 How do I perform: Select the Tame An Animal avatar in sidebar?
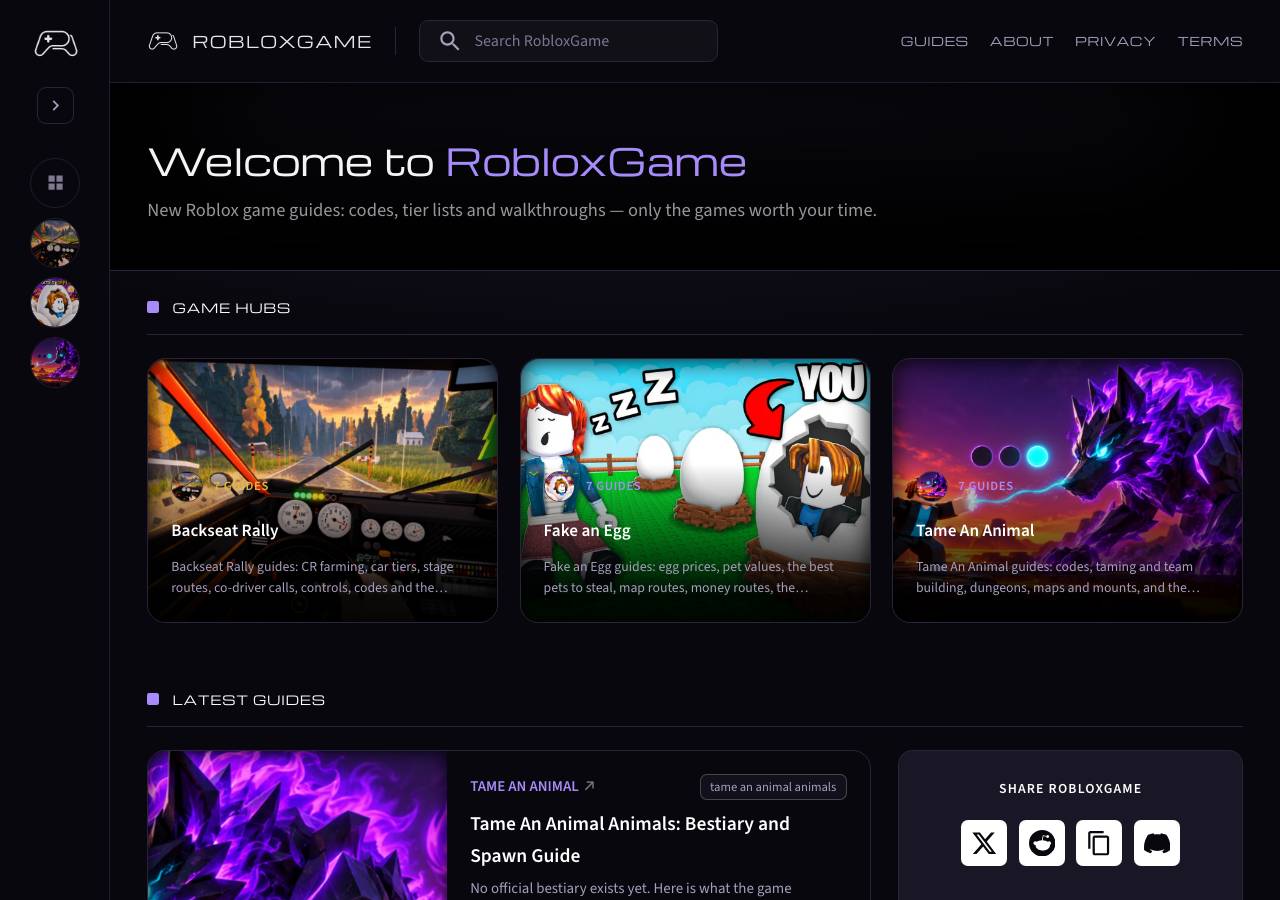55,362
